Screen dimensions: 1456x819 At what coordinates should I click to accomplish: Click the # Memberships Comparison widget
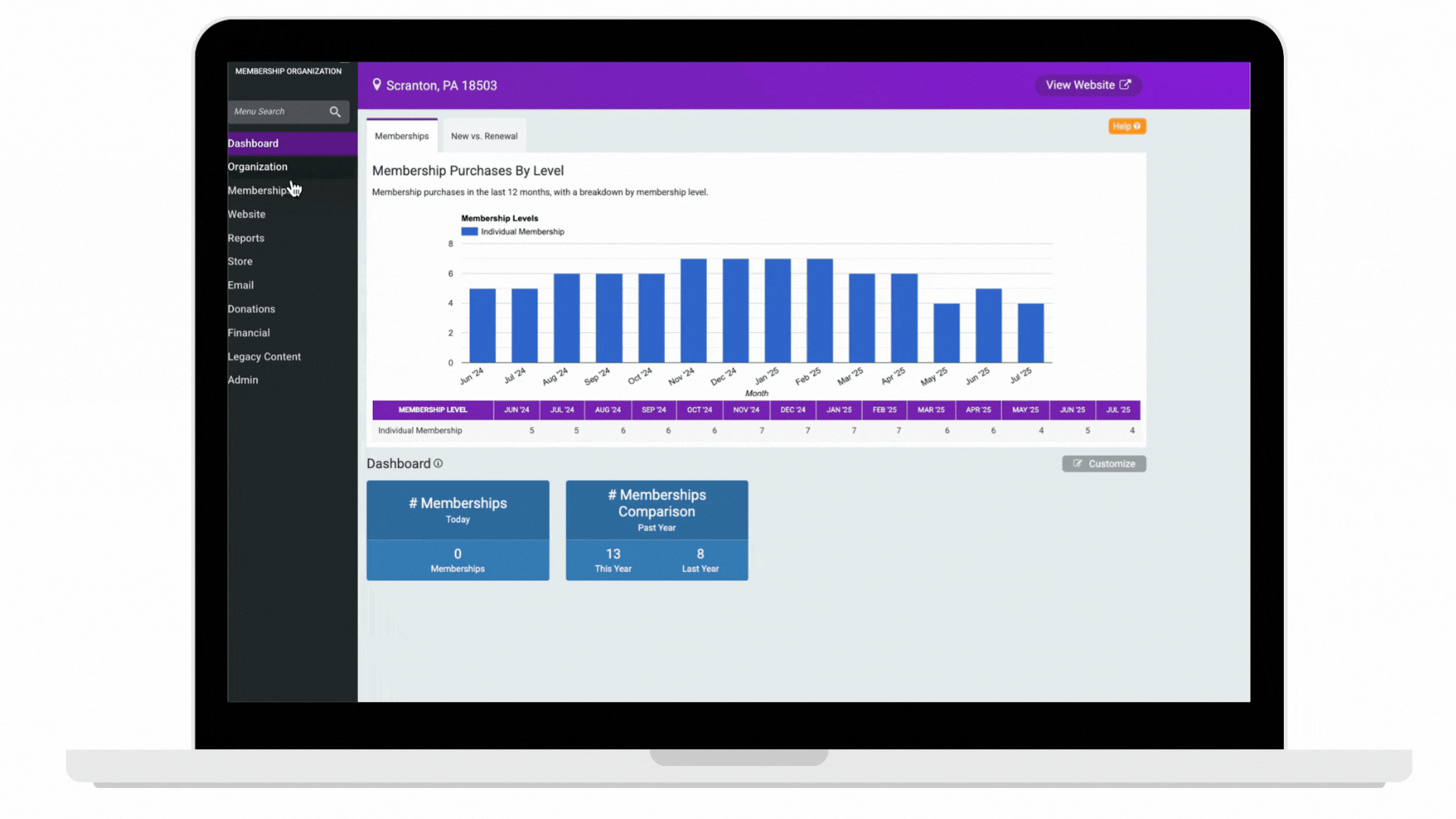[656, 530]
